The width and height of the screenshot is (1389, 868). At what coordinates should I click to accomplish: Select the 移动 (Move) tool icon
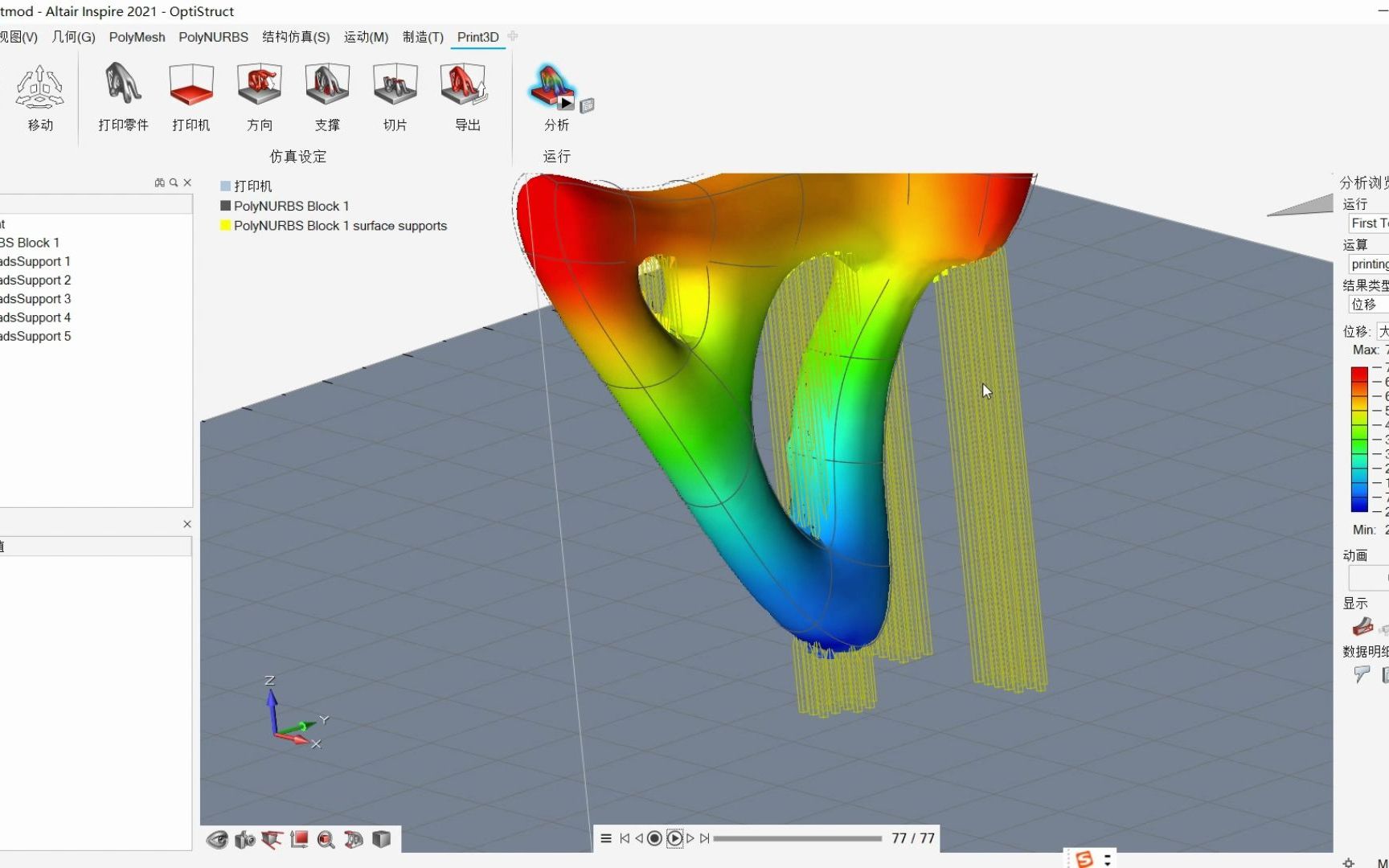[x=39, y=87]
